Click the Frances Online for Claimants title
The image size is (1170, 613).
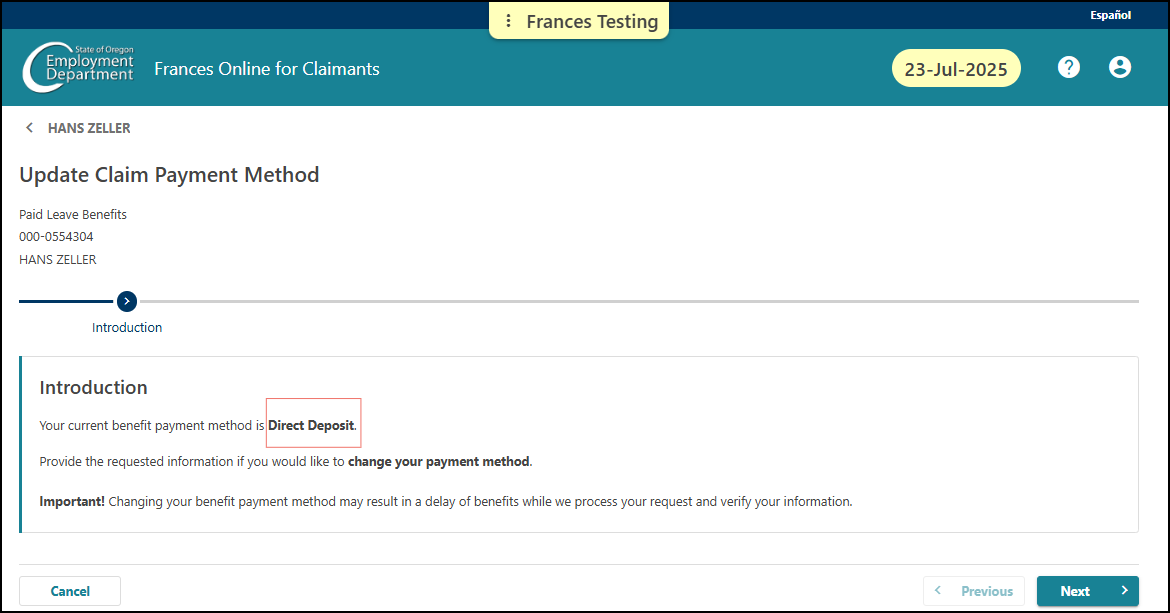pyautogui.click(x=266, y=69)
